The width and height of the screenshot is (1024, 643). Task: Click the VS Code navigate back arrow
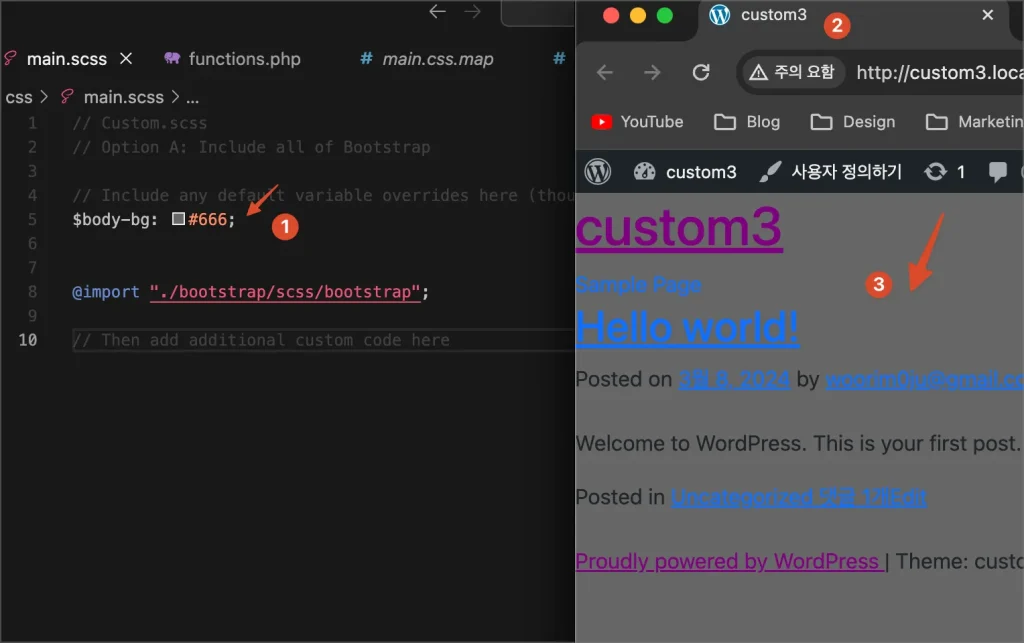click(436, 12)
